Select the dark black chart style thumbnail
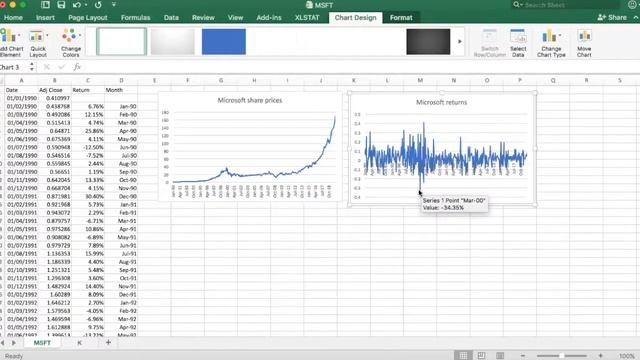The height and width of the screenshot is (360, 640). (x=428, y=41)
